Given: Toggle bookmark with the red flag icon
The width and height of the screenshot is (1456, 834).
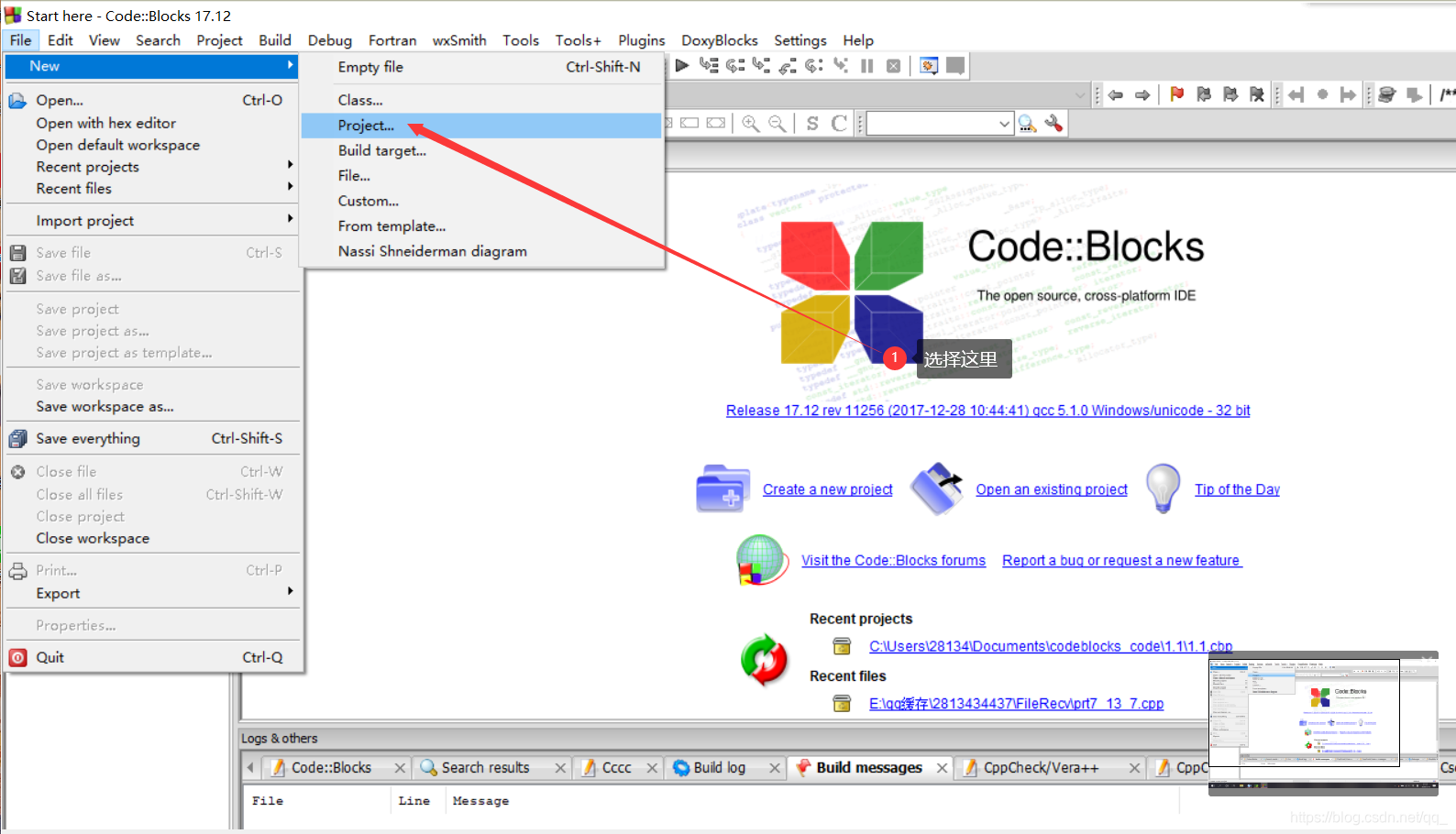Looking at the screenshot, I should tap(1177, 94).
